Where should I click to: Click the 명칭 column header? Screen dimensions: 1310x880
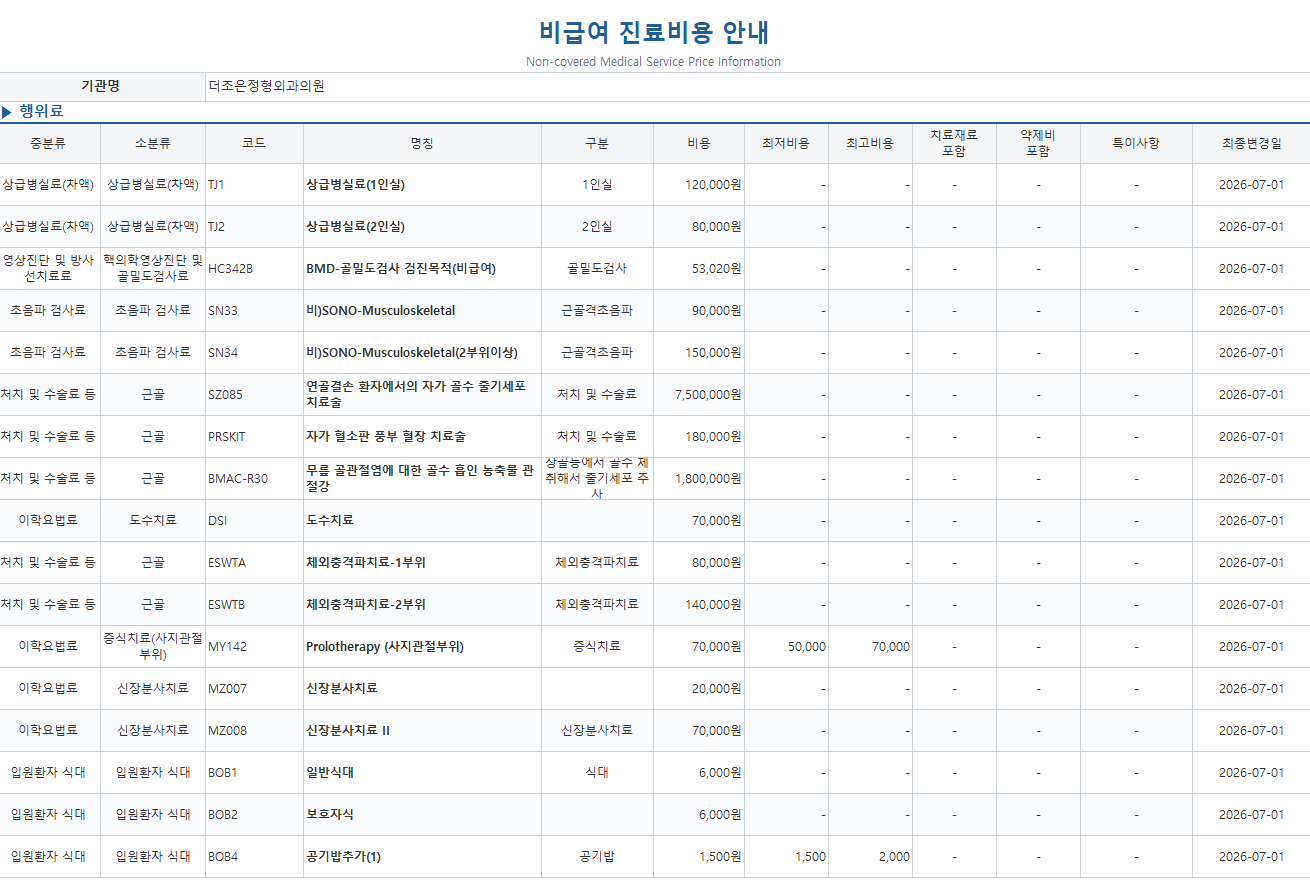point(422,143)
